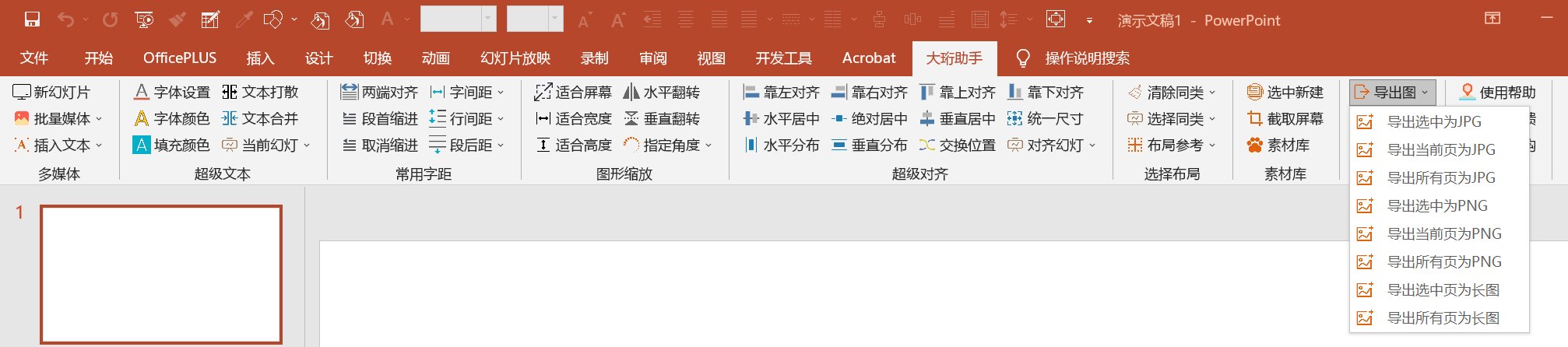The width and height of the screenshot is (1568, 347).
Task: Open 字体设置 font settings
Action: (171, 92)
